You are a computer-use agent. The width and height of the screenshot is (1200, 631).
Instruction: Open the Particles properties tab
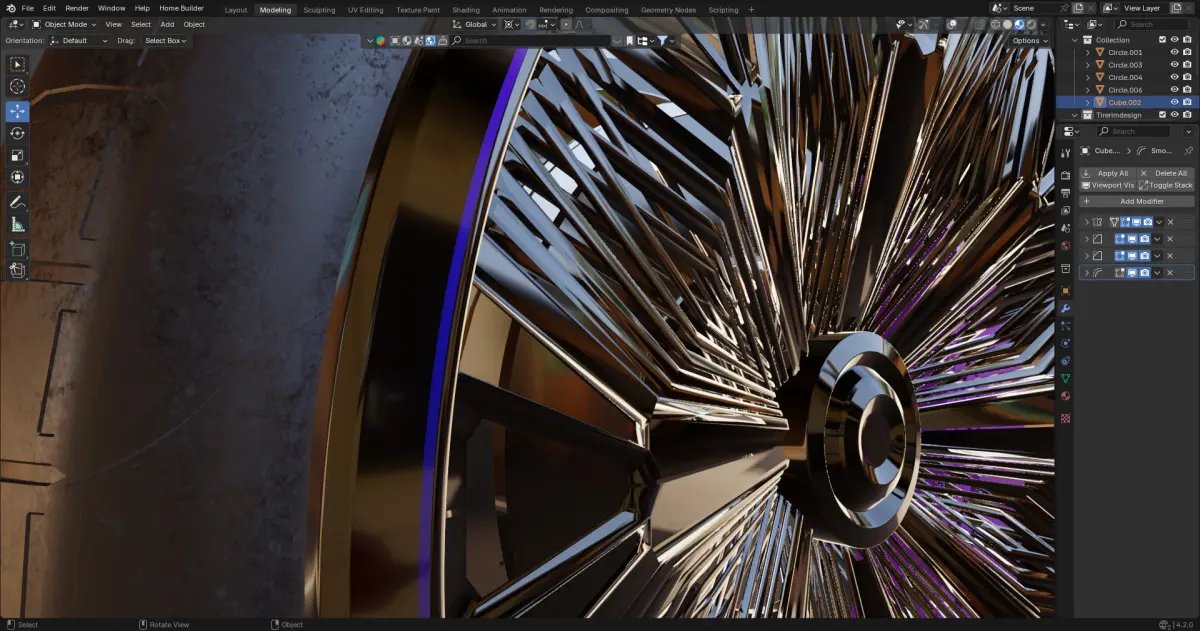point(1065,326)
